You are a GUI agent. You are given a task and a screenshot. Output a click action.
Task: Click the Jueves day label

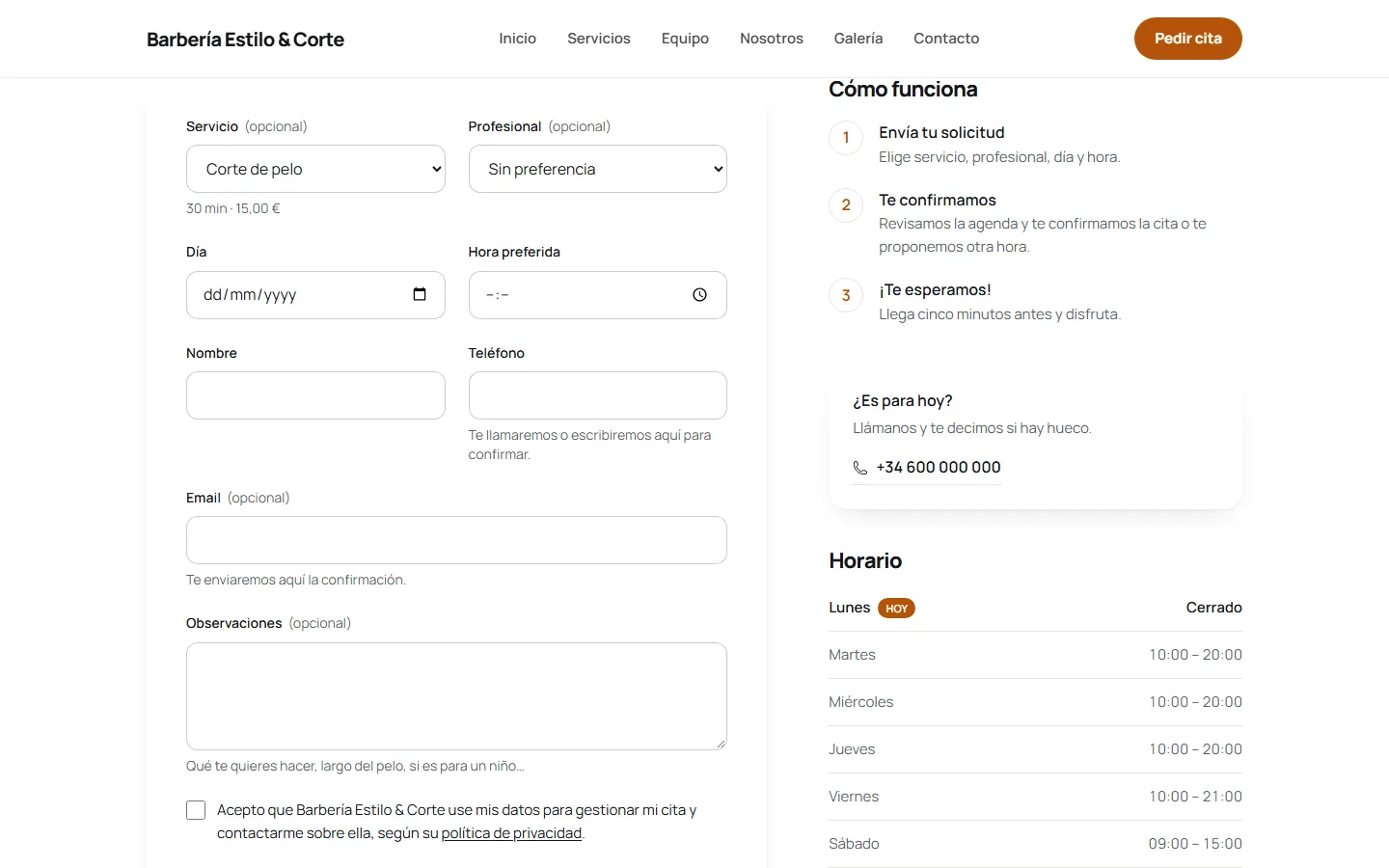[852, 749]
